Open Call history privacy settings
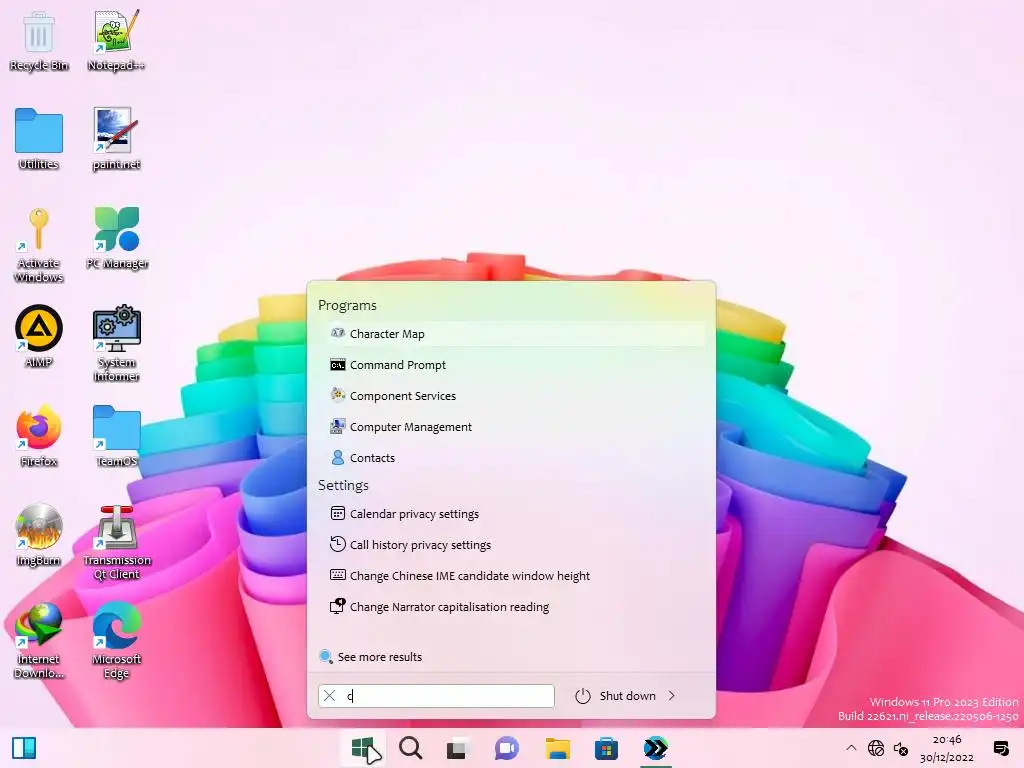Screen dimensions: 1024x768 pos(516,545)
